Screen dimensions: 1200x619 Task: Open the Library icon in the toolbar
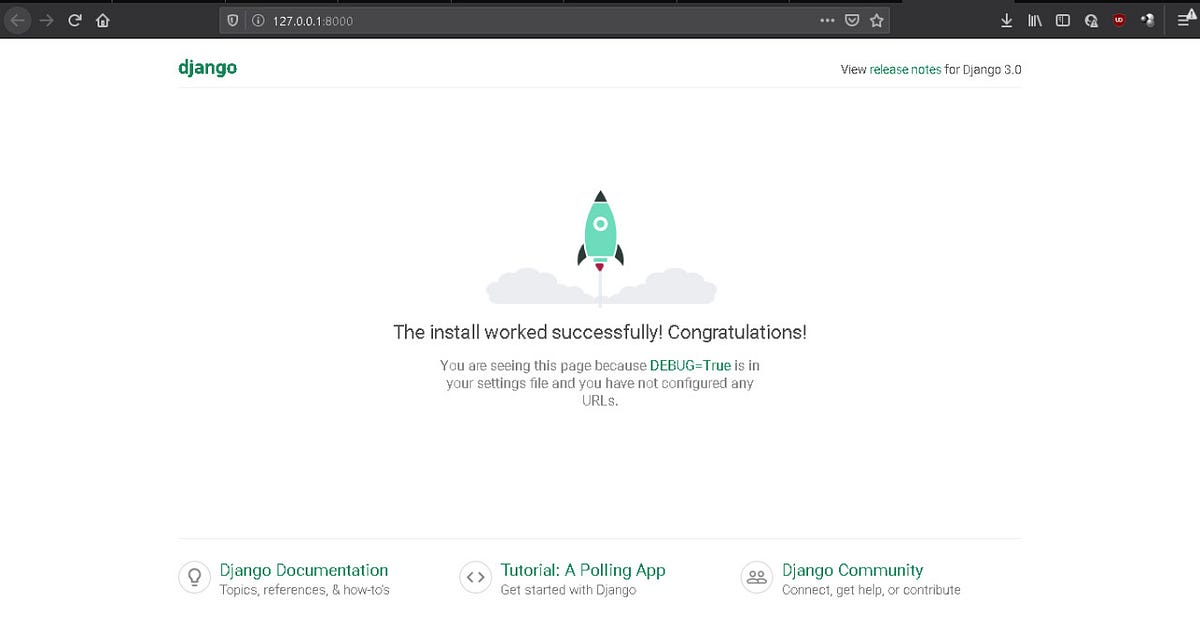click(1035, 20)
